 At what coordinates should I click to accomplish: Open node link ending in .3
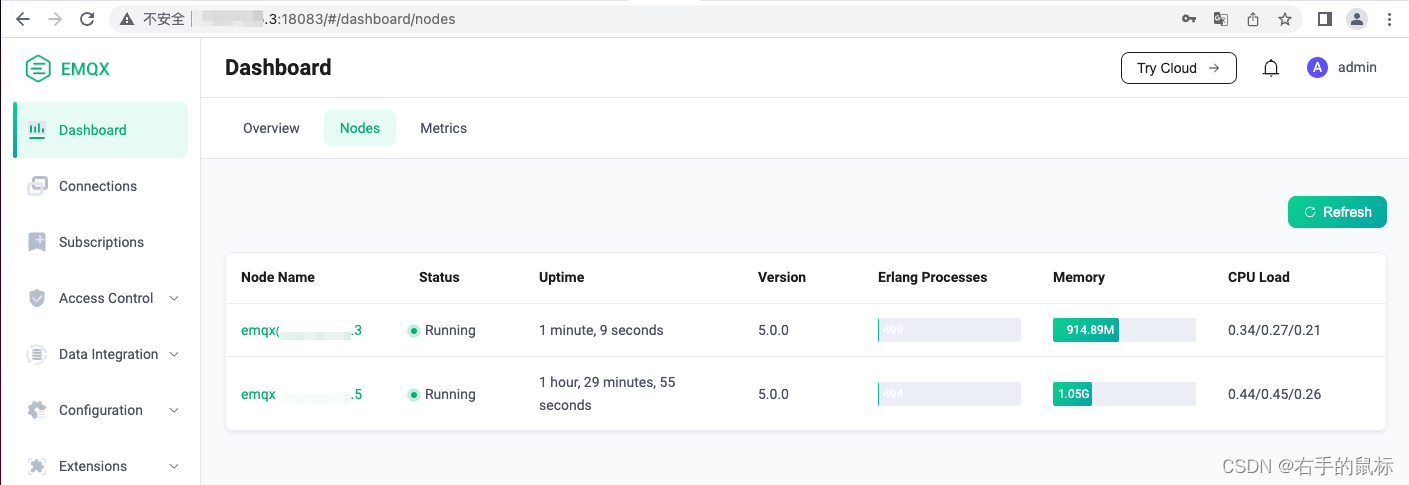tap(301, 330)
